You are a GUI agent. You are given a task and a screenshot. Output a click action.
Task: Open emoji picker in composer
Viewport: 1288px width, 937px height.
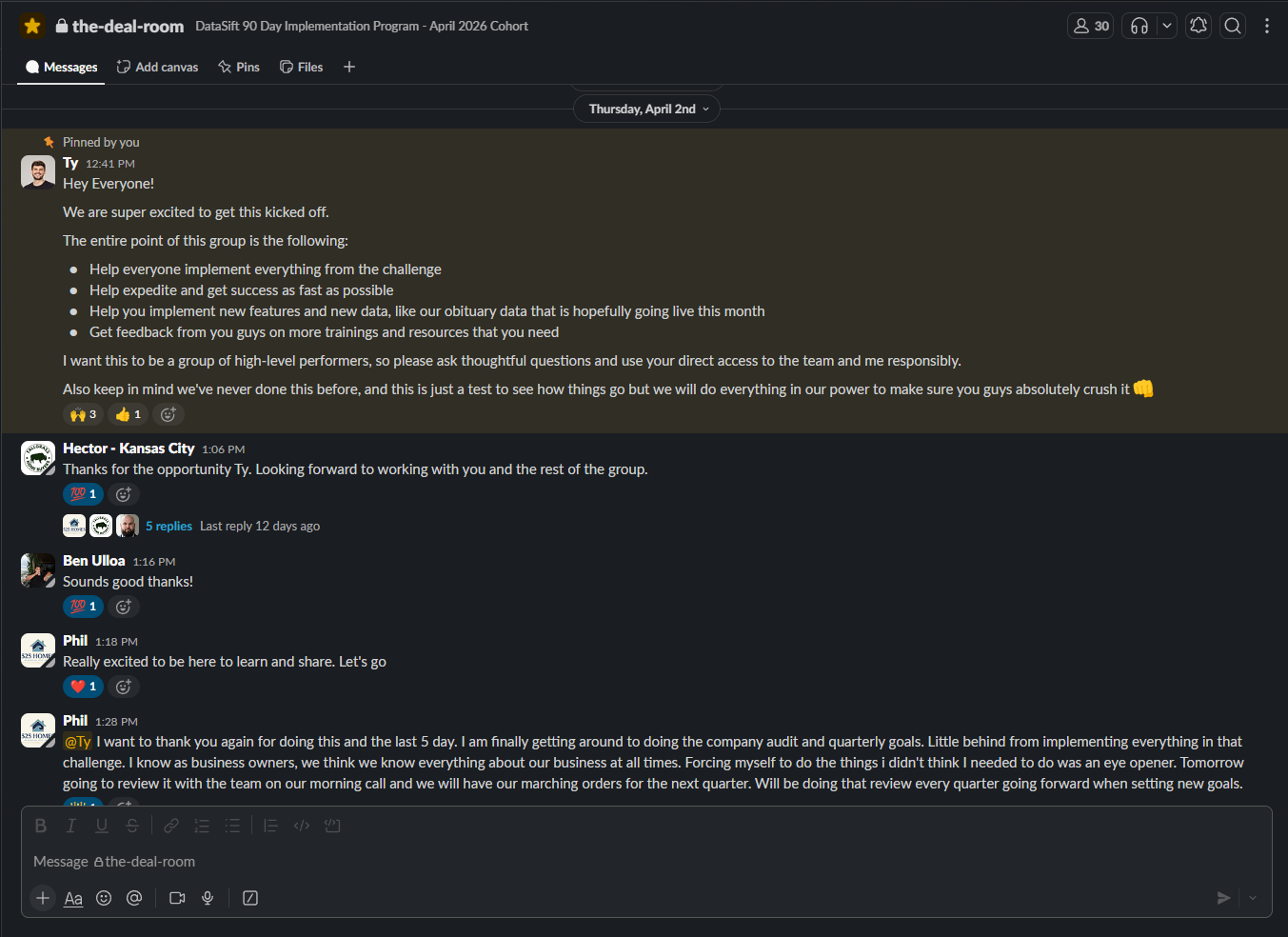point(104,898)
